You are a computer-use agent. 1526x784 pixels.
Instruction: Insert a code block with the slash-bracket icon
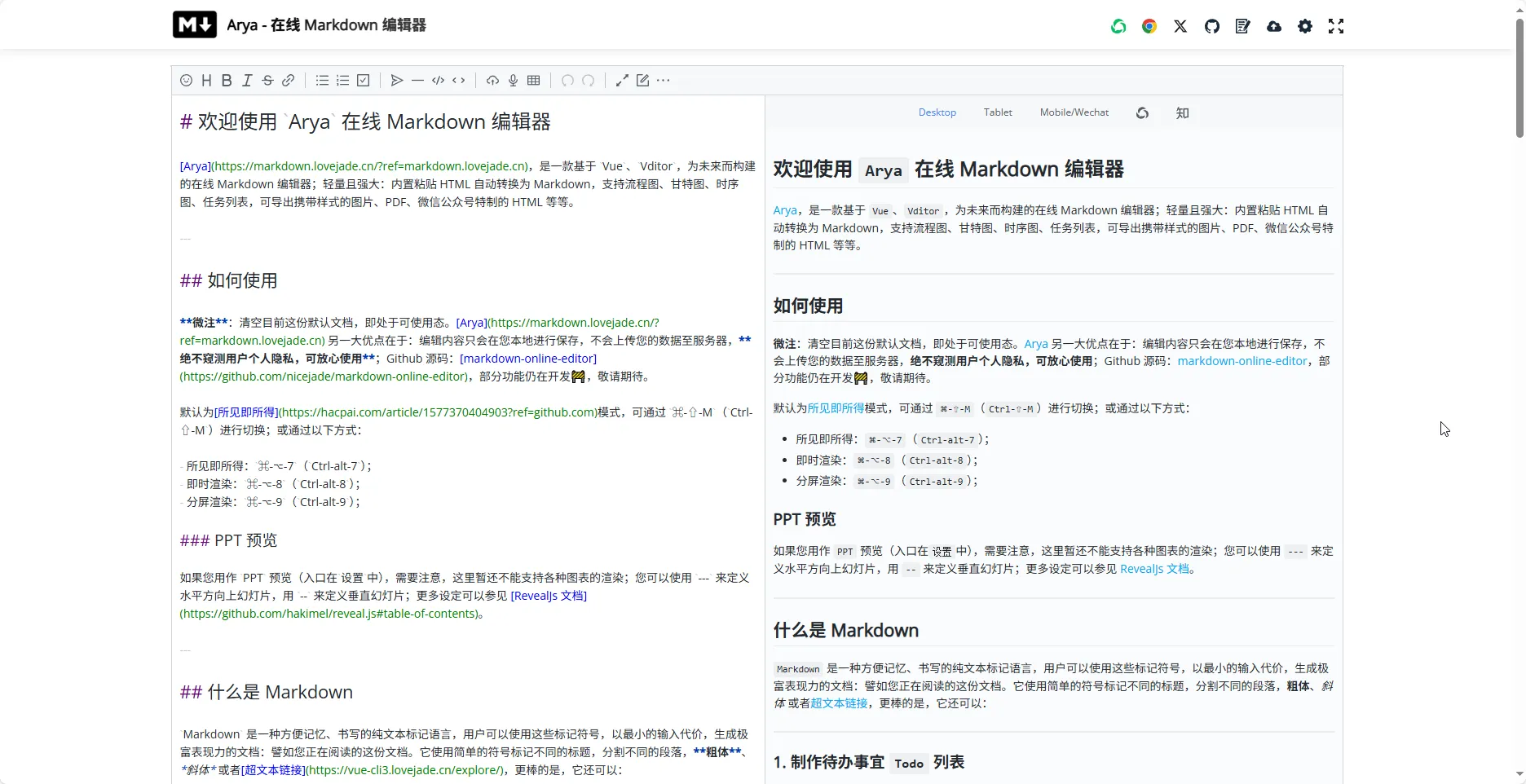pyautogui.click(x=438, y=81)
